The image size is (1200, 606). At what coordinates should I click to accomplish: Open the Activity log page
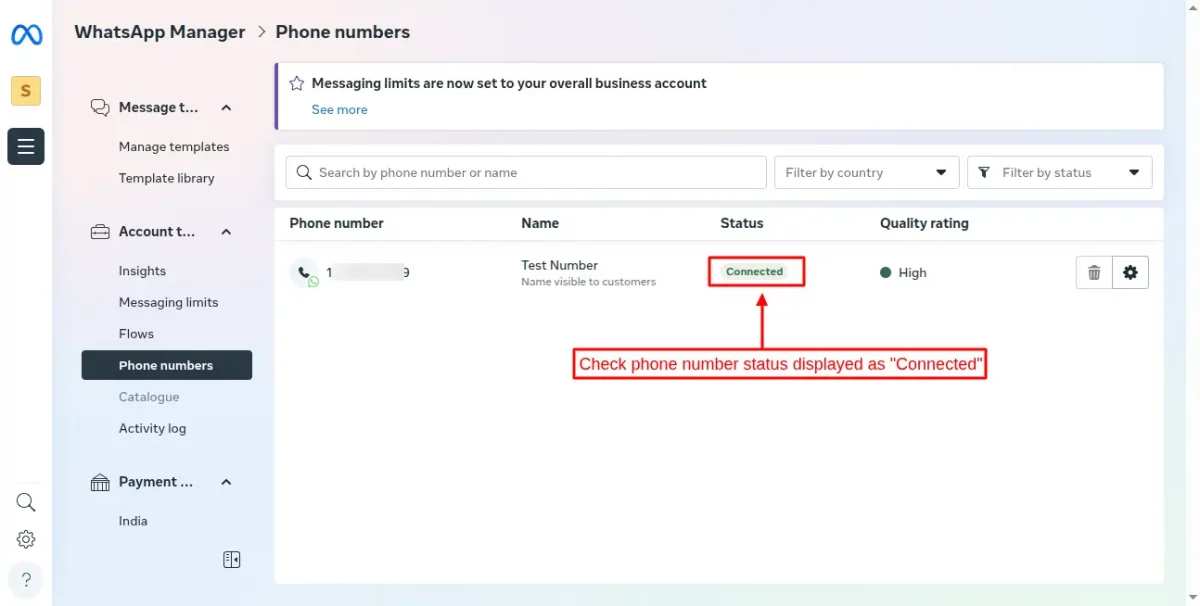[152, 429]
